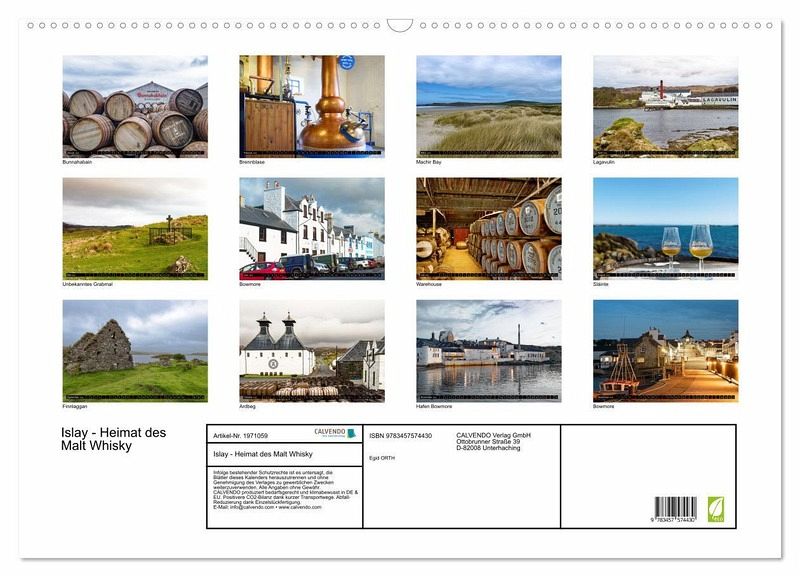800x577 pixels.
Task: Open the Slàinte whisky glasses photo
Action: (665, 229)
